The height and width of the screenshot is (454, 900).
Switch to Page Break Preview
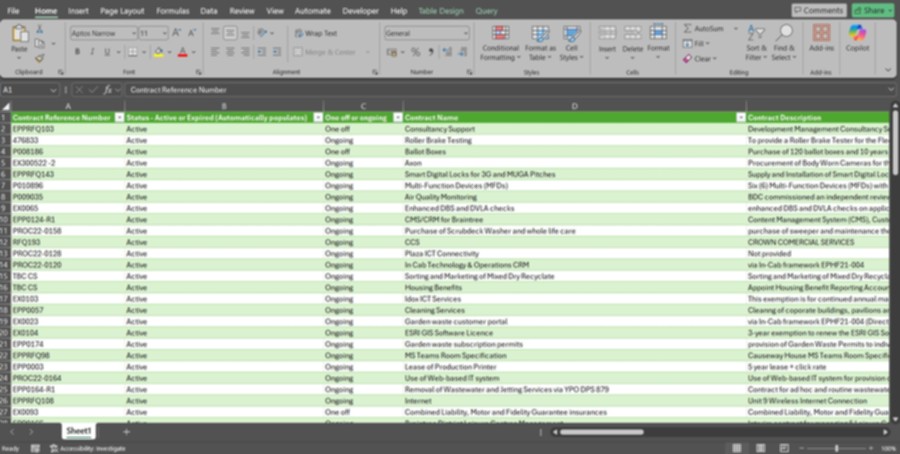(x=784, y=448)
